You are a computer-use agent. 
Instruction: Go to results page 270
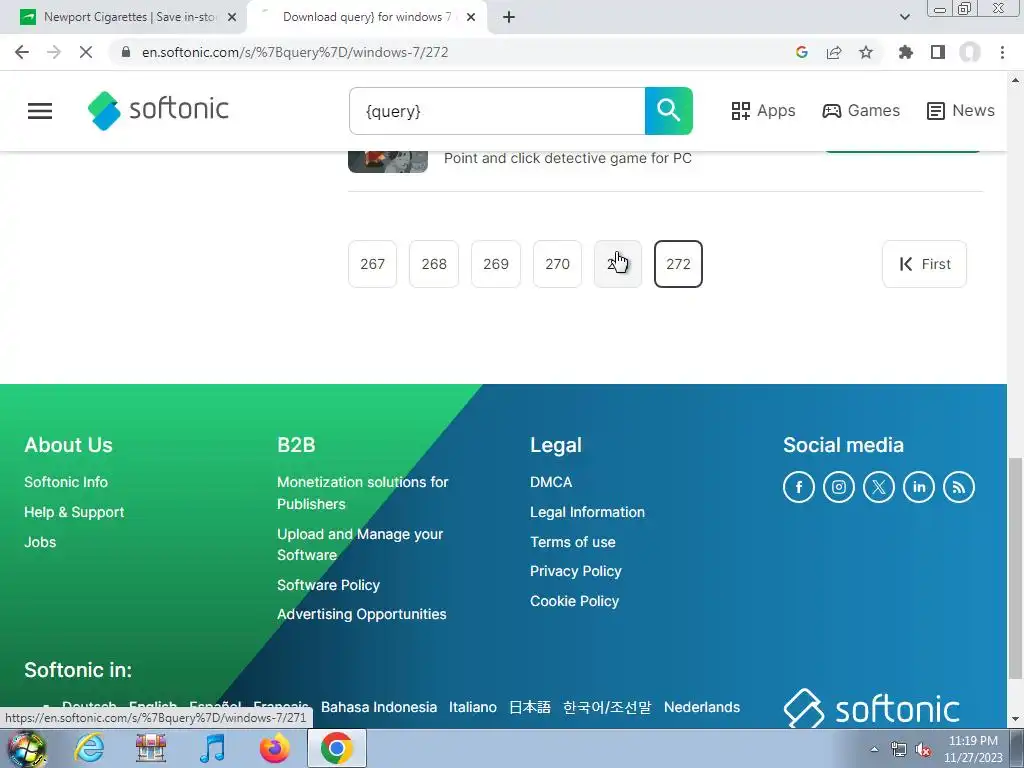[x=558, y=264]
